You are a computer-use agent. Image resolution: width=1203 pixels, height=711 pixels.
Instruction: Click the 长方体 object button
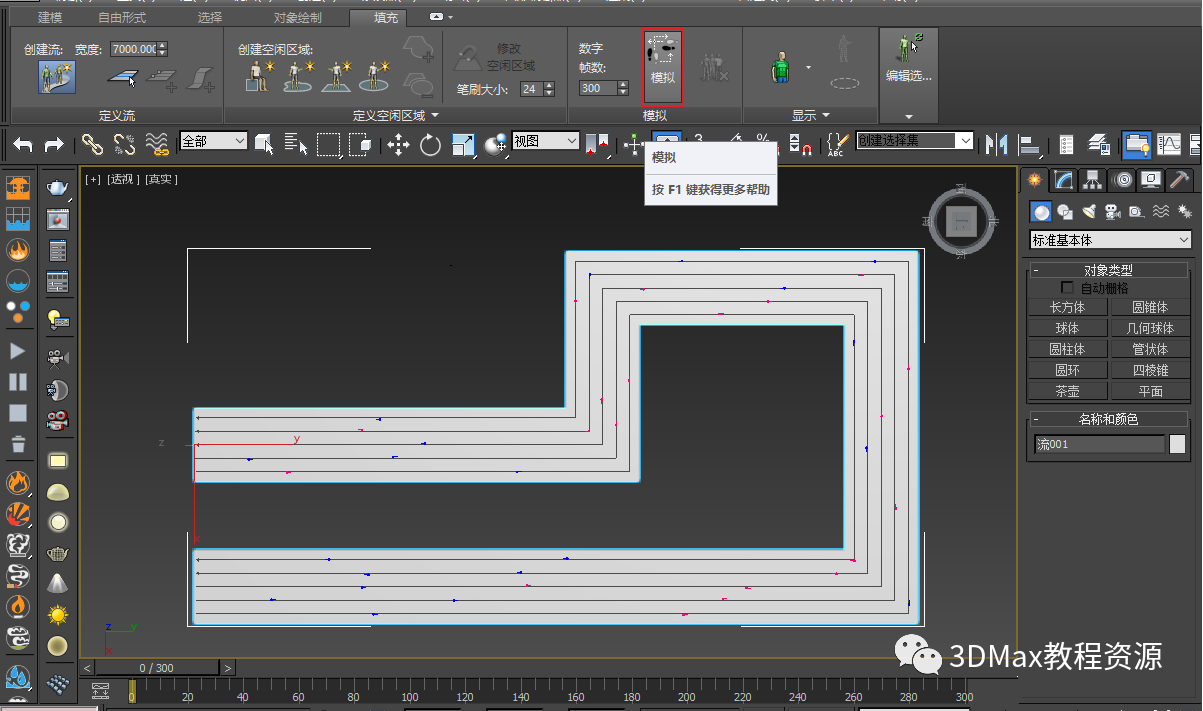(x=1067, y=307)
